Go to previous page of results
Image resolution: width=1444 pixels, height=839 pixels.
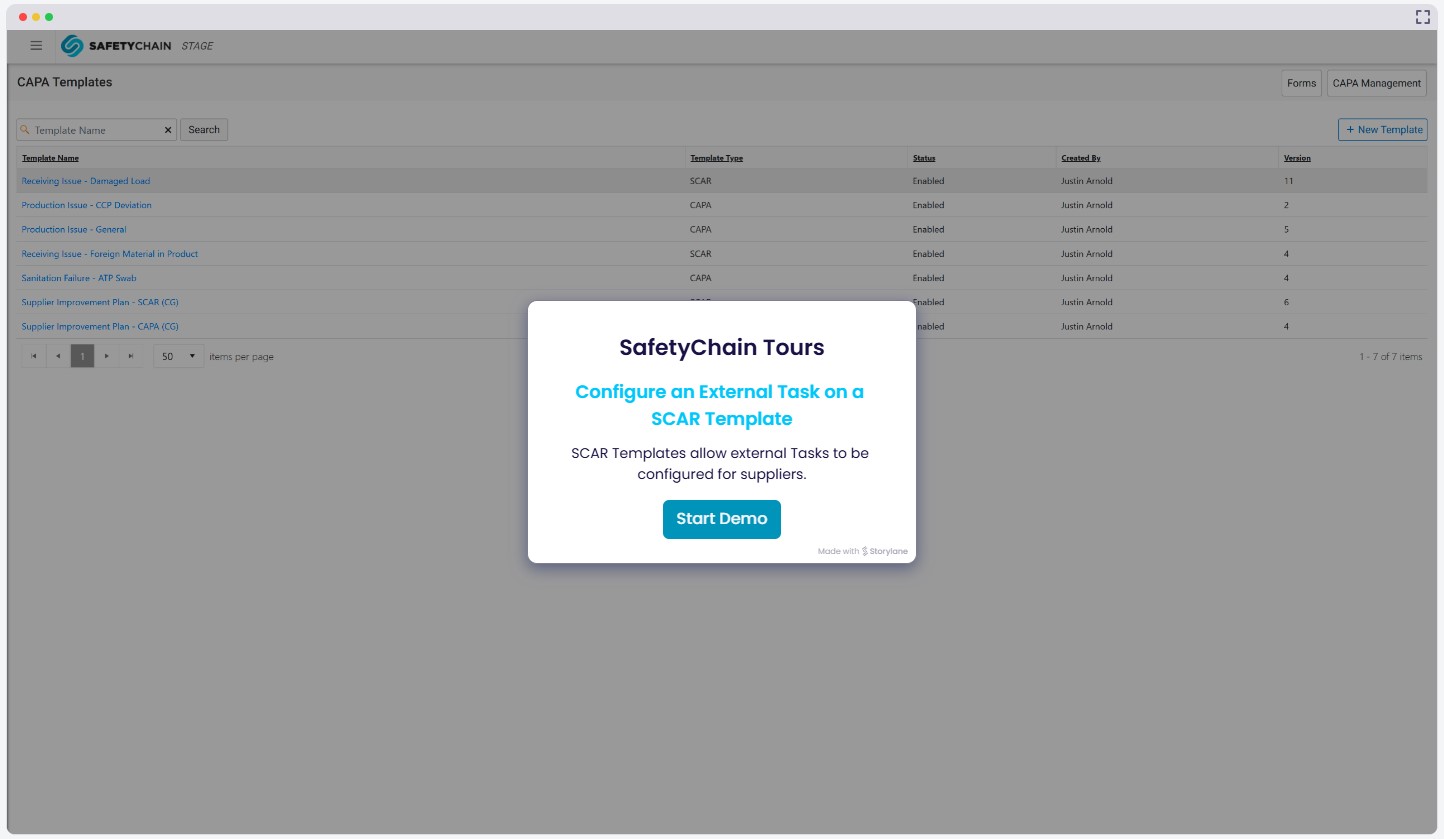[x=58, y=356]
